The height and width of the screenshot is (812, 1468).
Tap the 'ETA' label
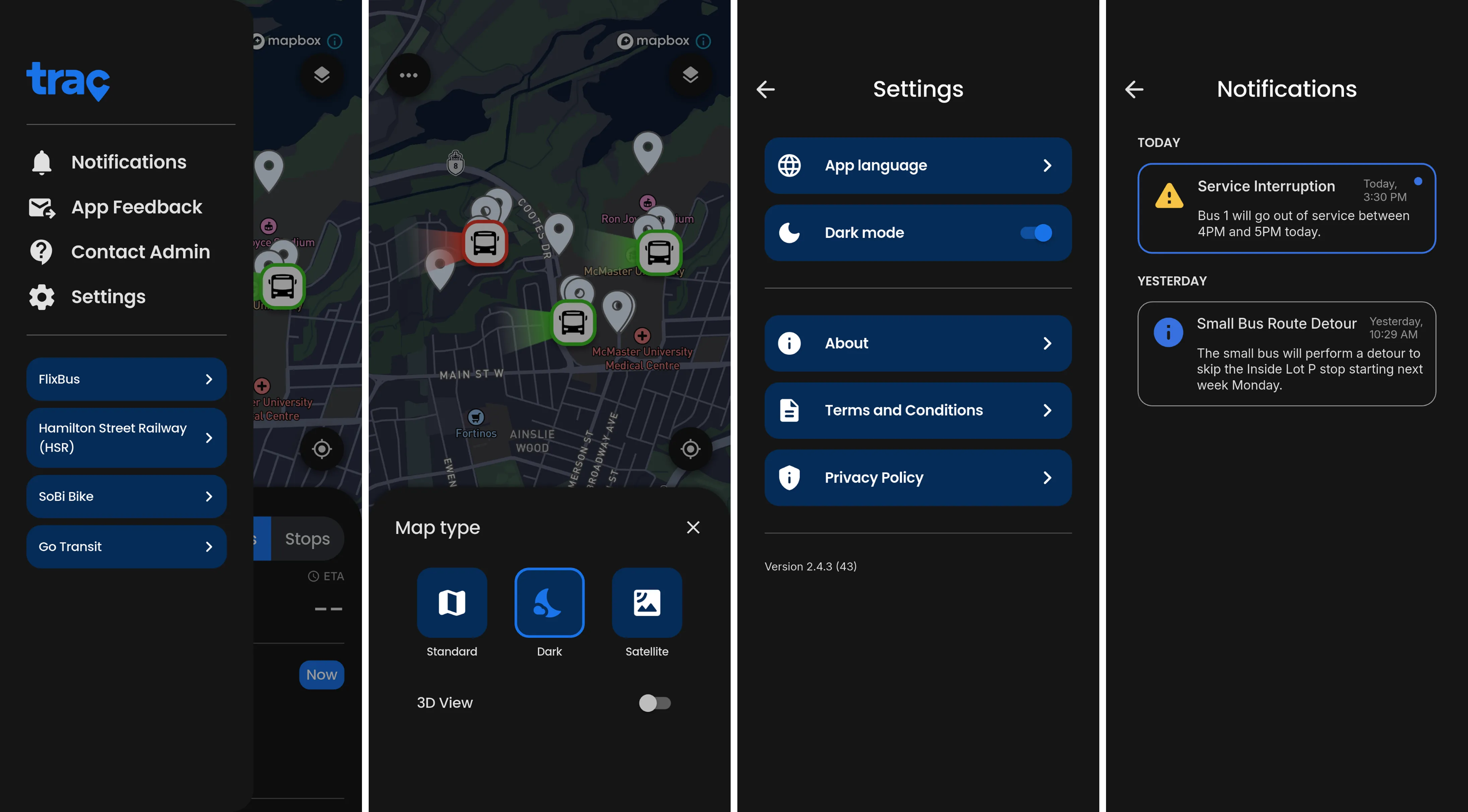point(333,576)
